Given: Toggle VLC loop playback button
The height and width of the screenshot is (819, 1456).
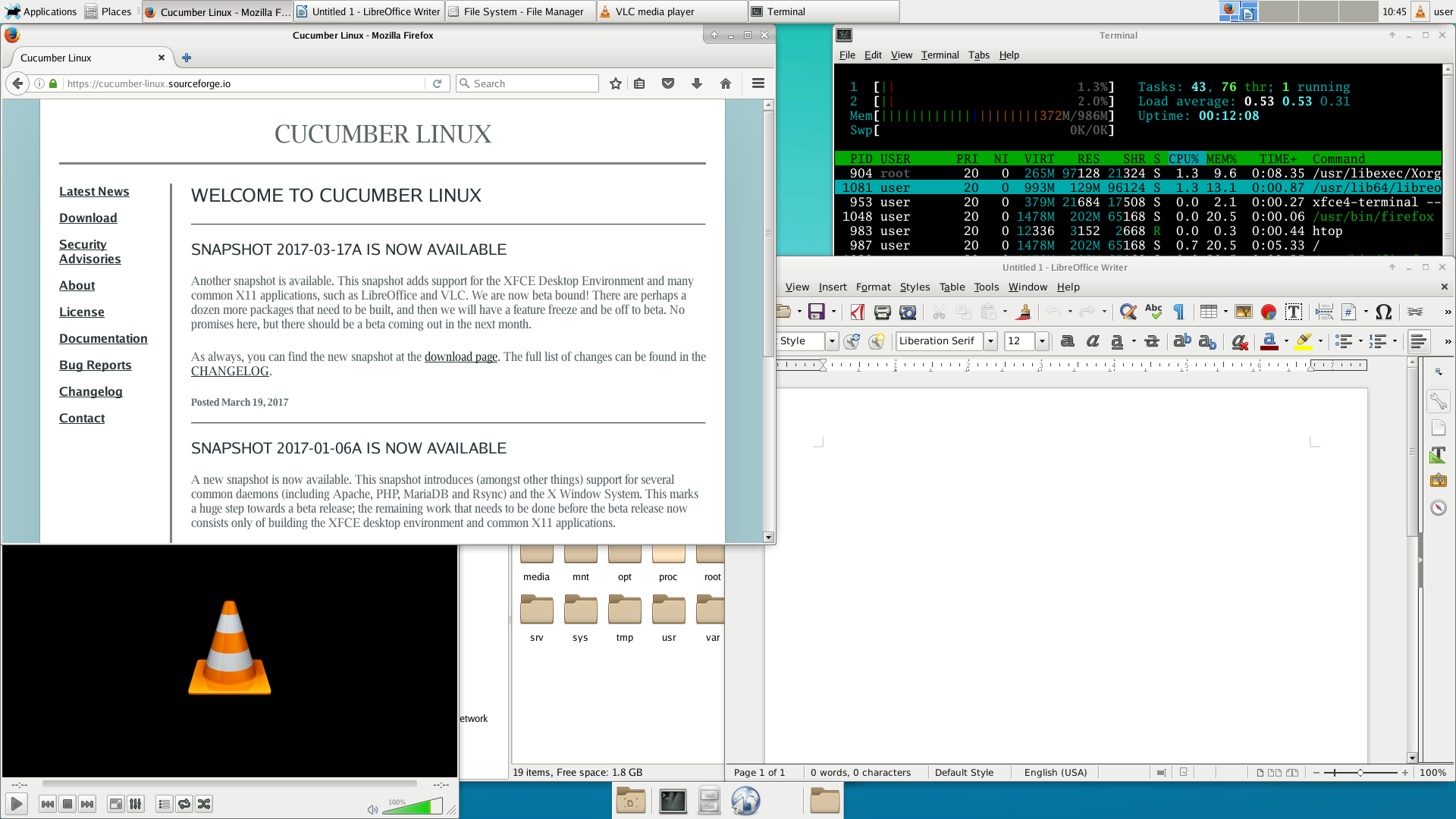Looking at the screenshot, I should tap(184, 804).
